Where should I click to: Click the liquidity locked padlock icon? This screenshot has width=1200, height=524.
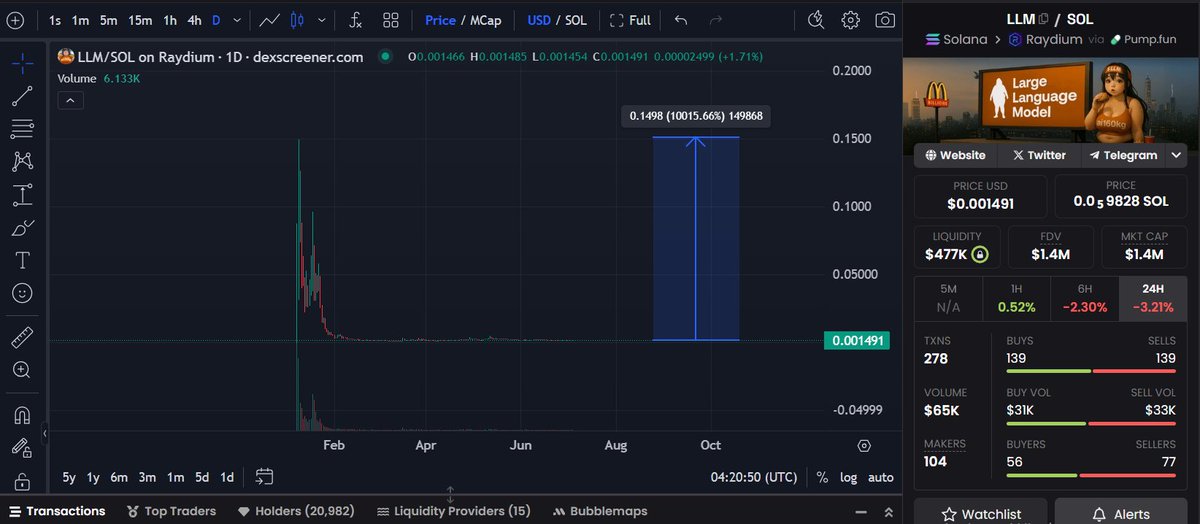coord(980,254)
